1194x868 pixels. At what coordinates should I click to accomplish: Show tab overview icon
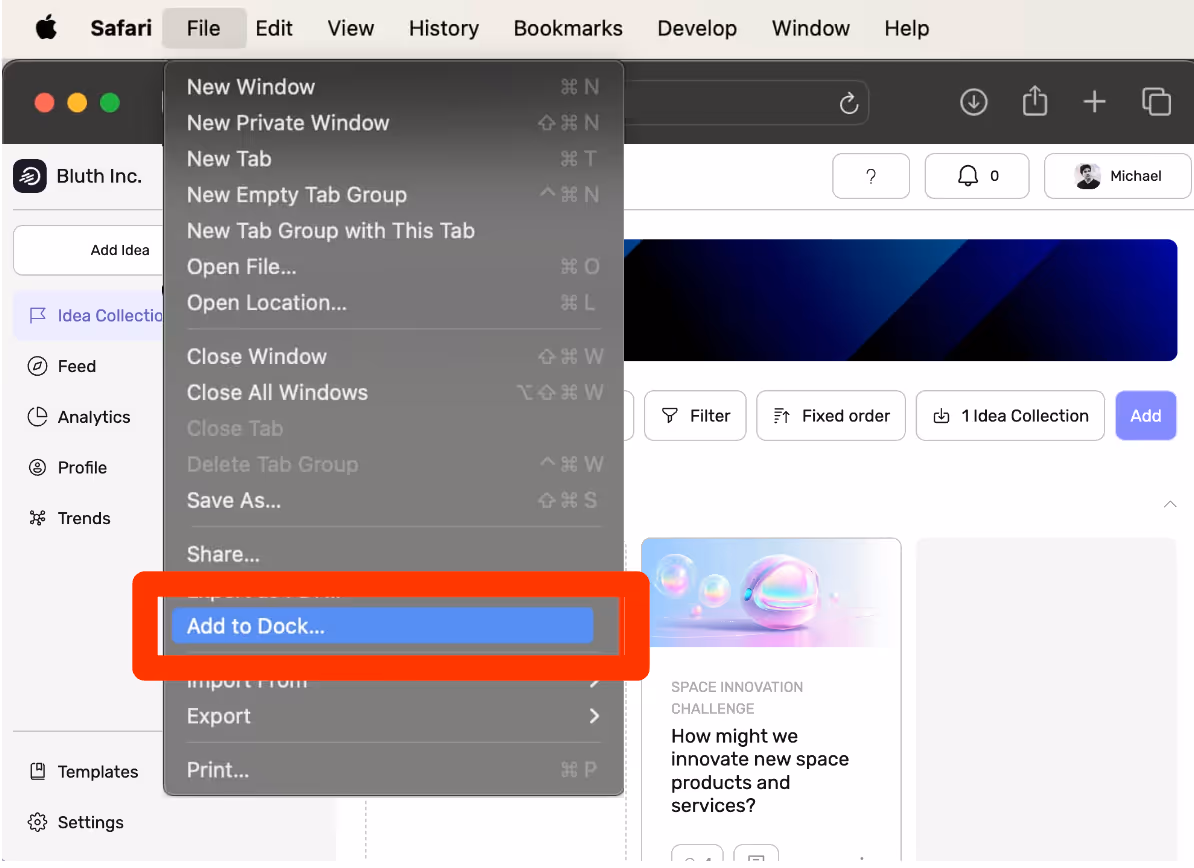pos(1156,102)
